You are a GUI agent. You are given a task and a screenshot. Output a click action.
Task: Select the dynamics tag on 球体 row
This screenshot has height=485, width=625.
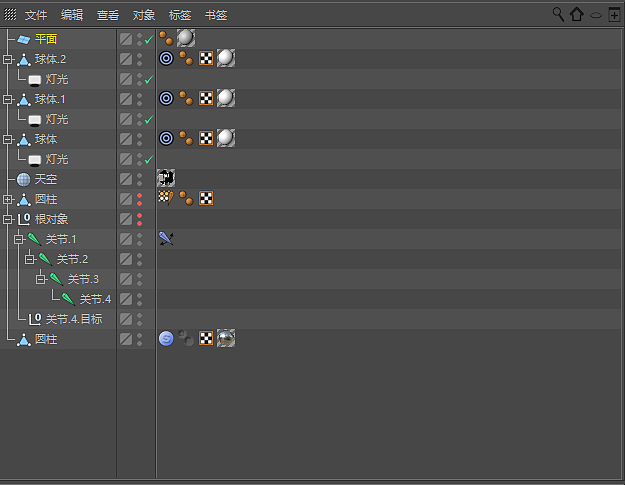tap(186, 138)
